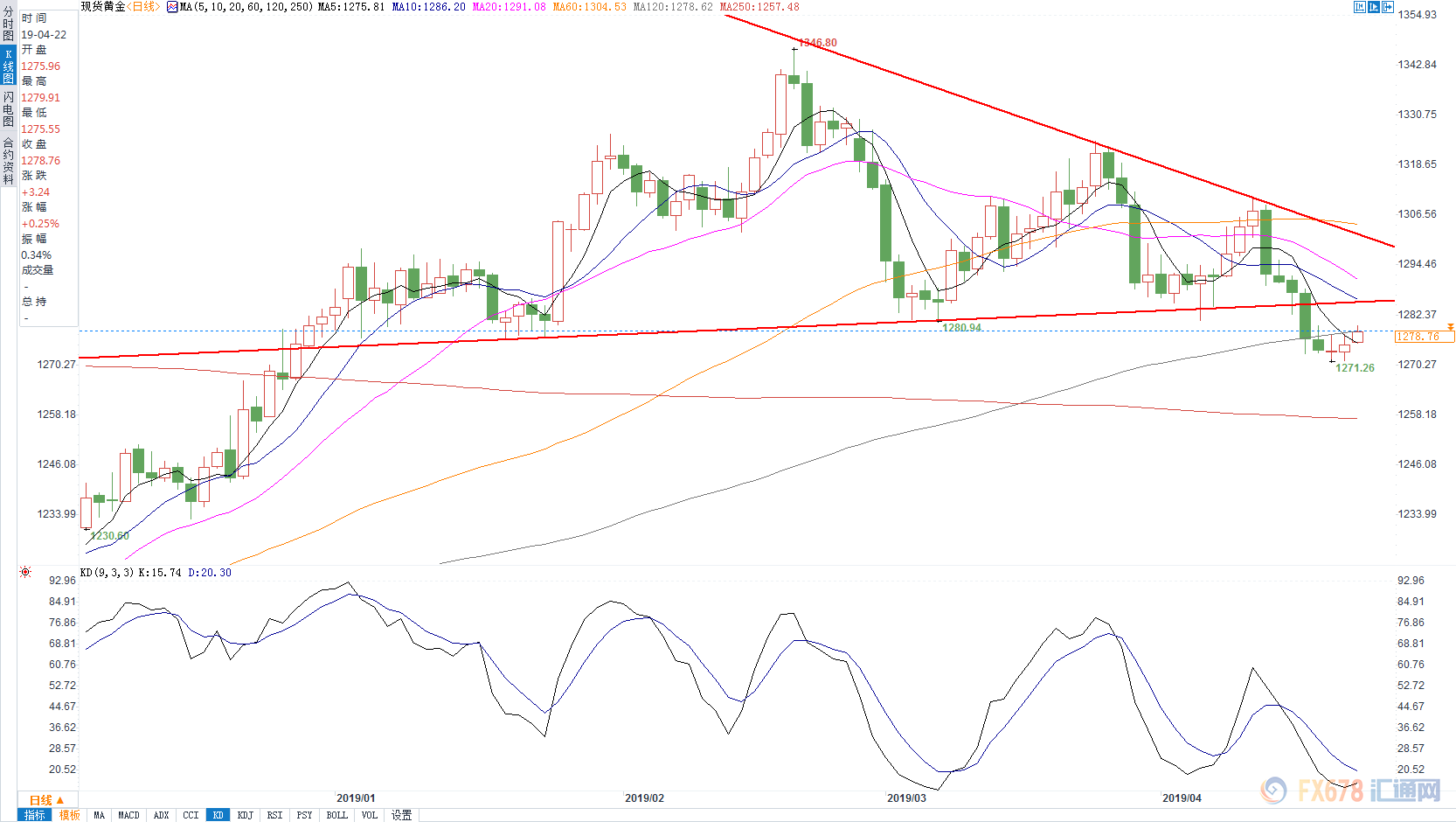Viewport: 1456px width, 822px height.
Task: Switch to the 模板 tab
Action: point(70,815)
